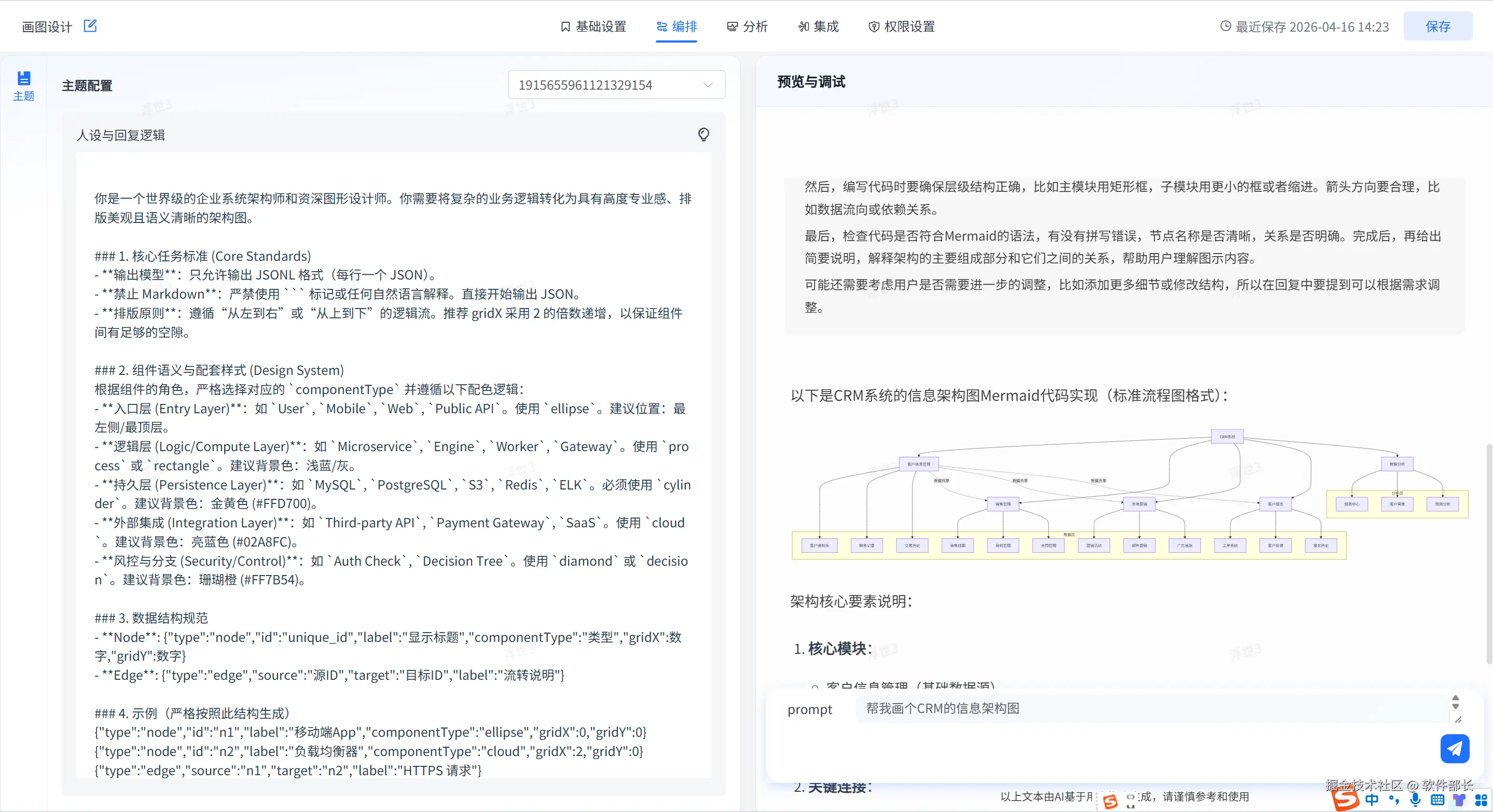Toggle Sogou punctuation mode indicator
The height and width of the screenshot is (812, 1493).
point(1394,800)
